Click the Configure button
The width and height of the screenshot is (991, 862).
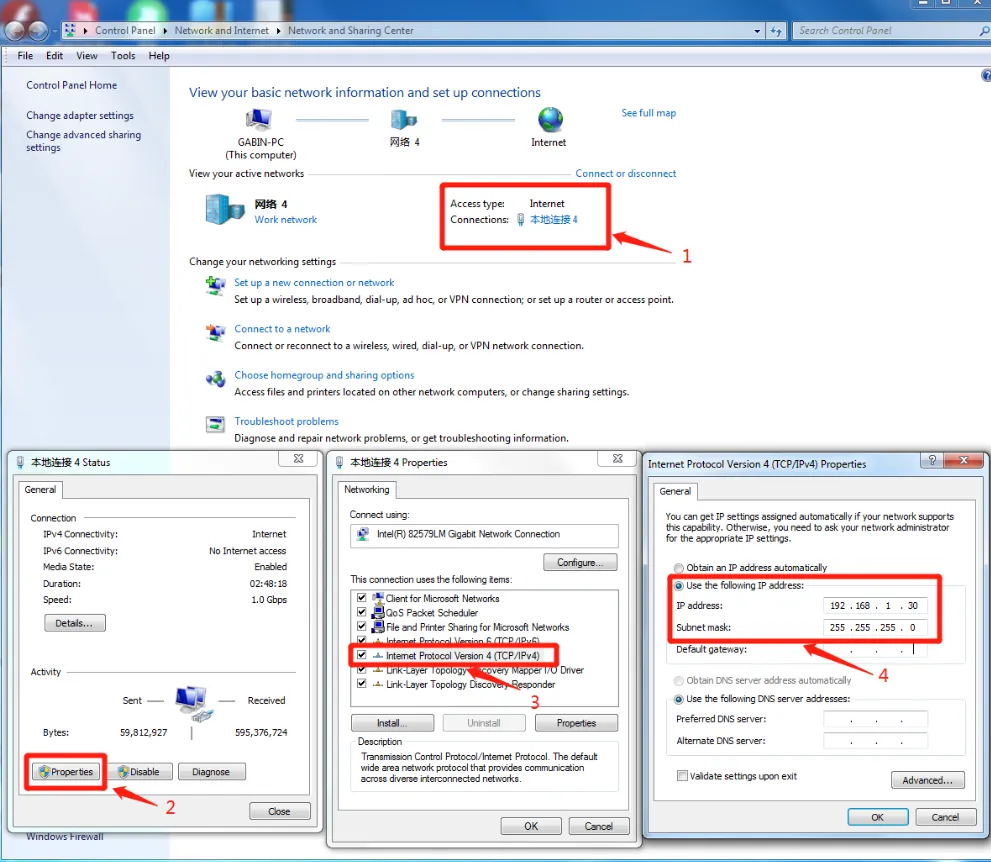click(x=580, y=562)
